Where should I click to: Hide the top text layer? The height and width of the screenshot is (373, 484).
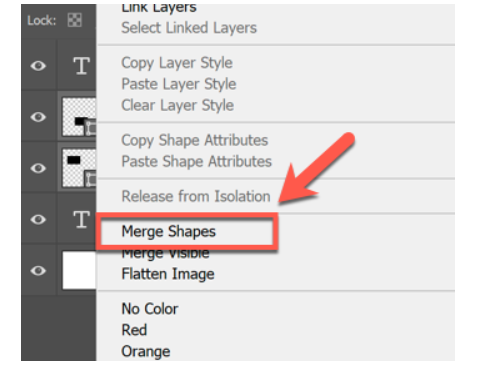click(38, 66)
